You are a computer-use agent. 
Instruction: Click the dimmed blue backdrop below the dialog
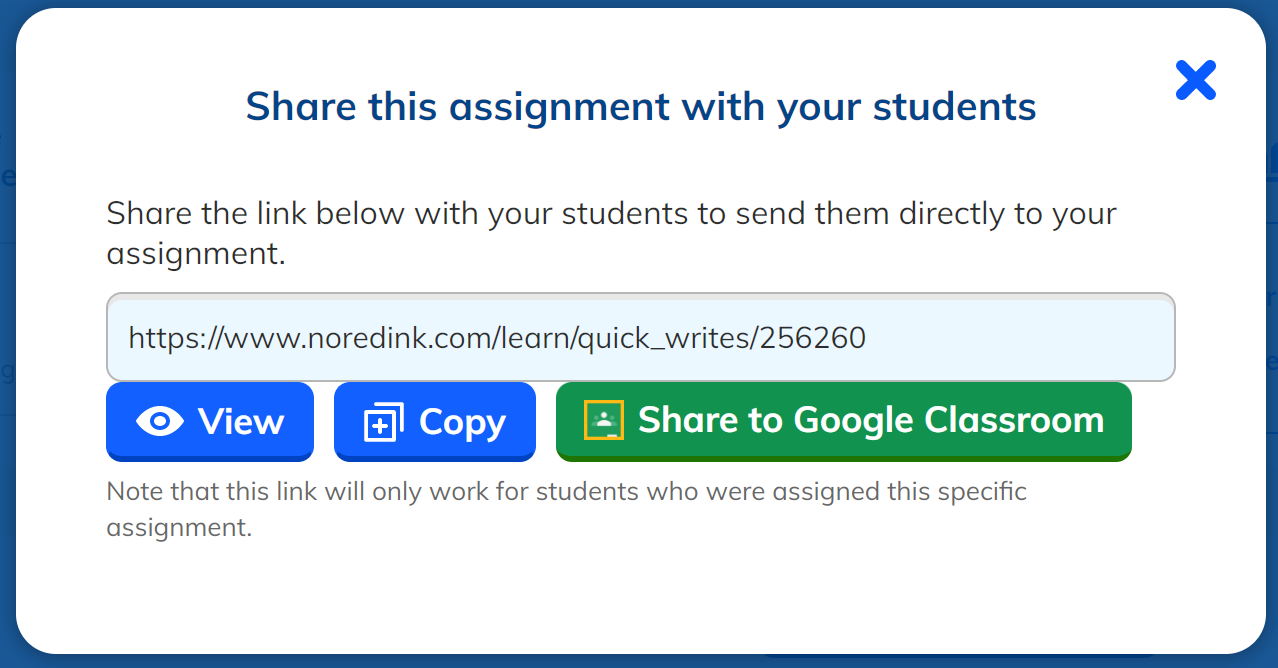click(640, 661)
